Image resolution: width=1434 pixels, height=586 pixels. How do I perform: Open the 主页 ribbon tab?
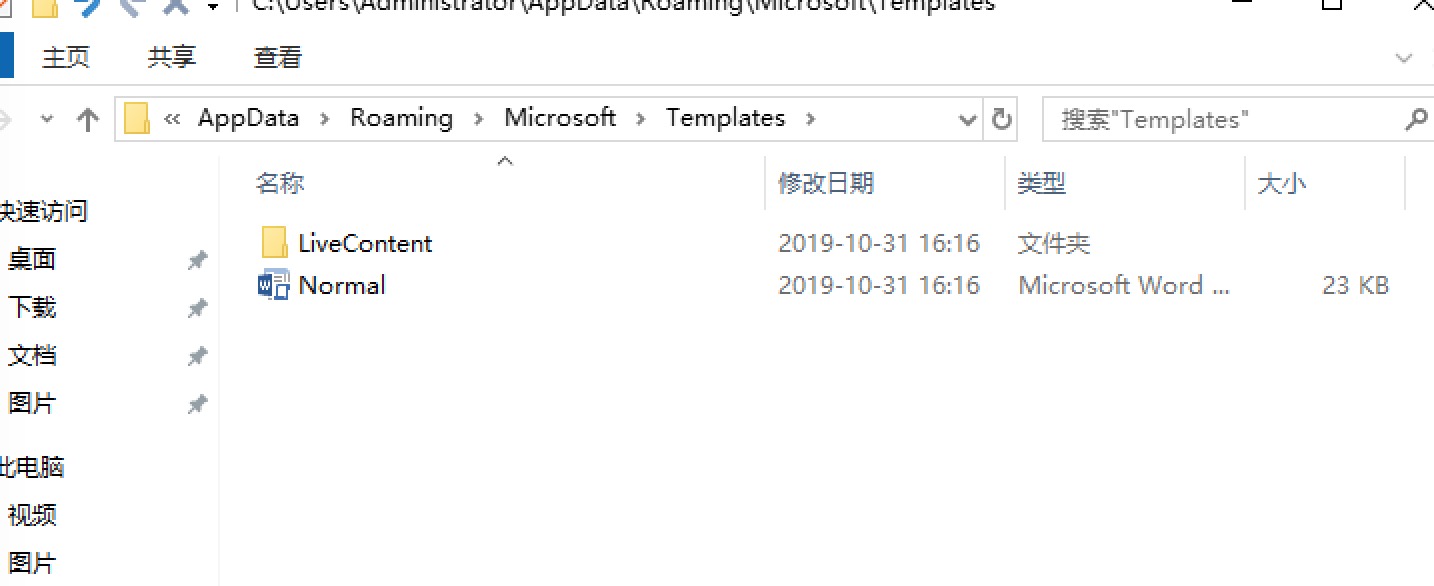click(66, 58)
